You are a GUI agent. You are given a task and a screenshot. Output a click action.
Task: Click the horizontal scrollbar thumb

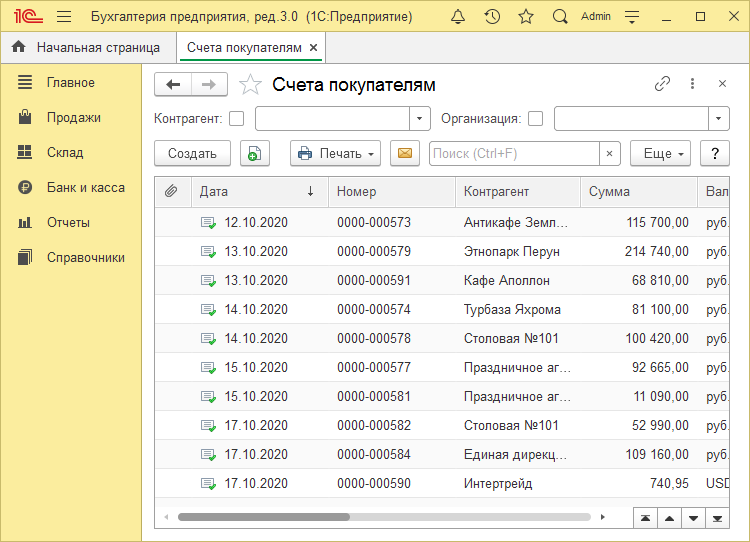264,517
